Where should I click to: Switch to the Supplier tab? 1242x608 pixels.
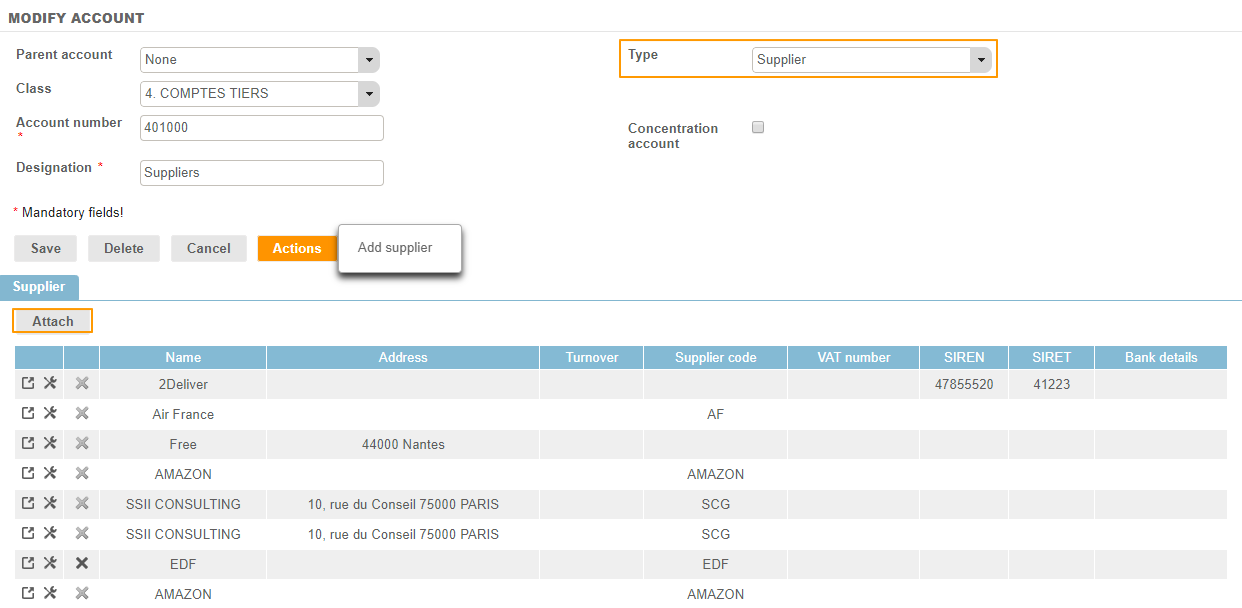39,287
